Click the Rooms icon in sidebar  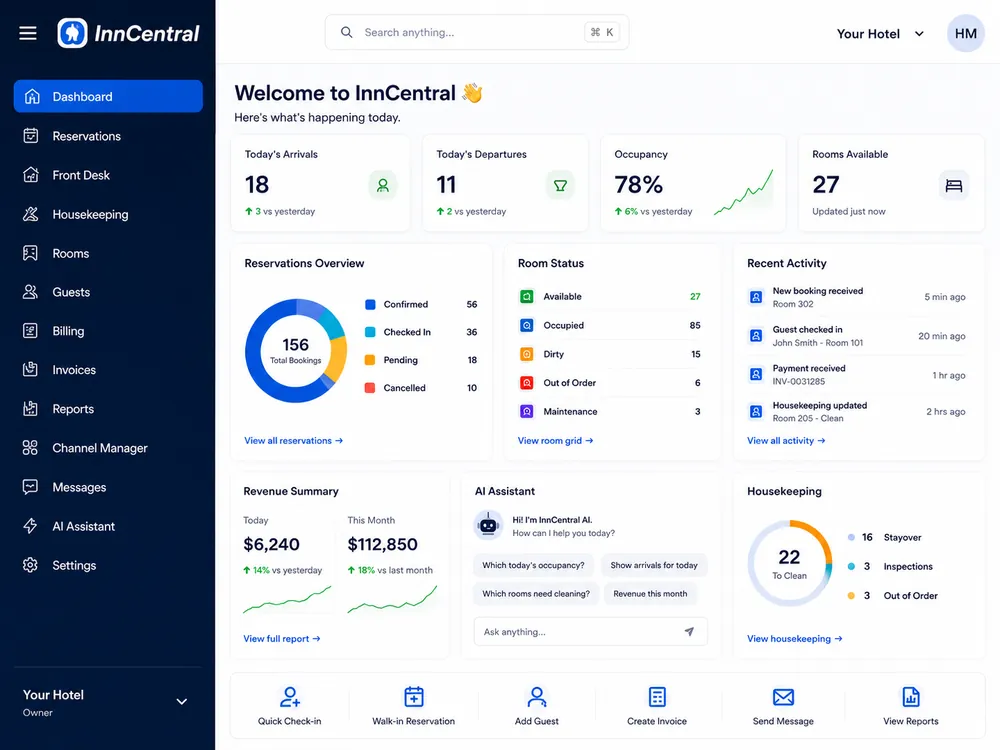click(31, 253)
